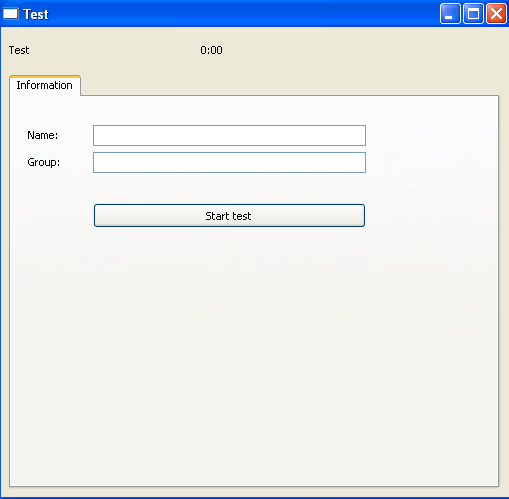
Task: Place the cursor in the Group text box
Action: 229,162
